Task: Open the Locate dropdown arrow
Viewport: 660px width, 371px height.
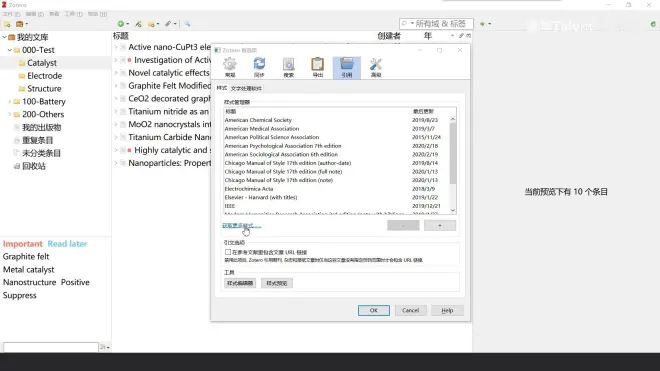Action: (490, 24)
